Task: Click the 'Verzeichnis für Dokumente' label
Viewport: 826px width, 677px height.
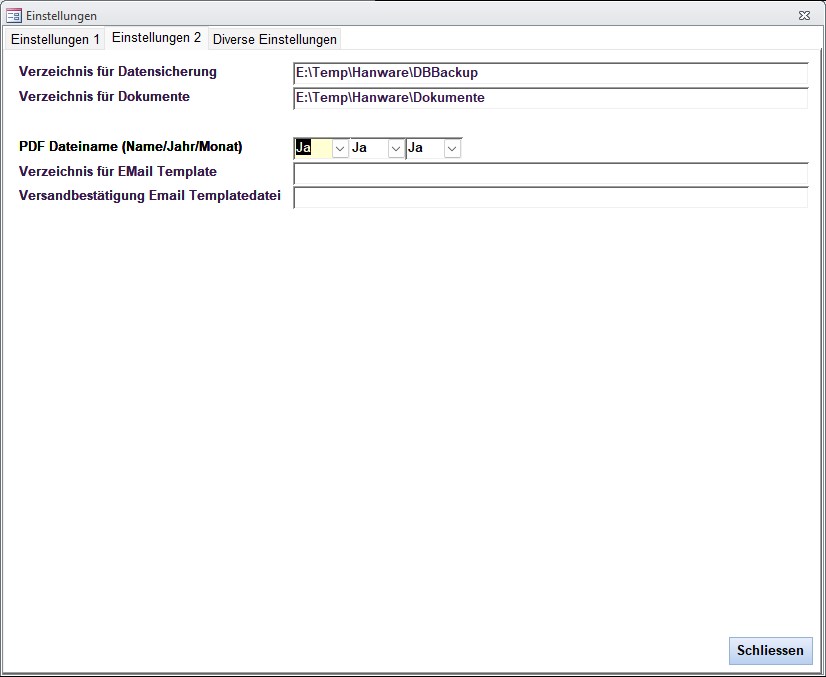Action: [x=104, y=97]
